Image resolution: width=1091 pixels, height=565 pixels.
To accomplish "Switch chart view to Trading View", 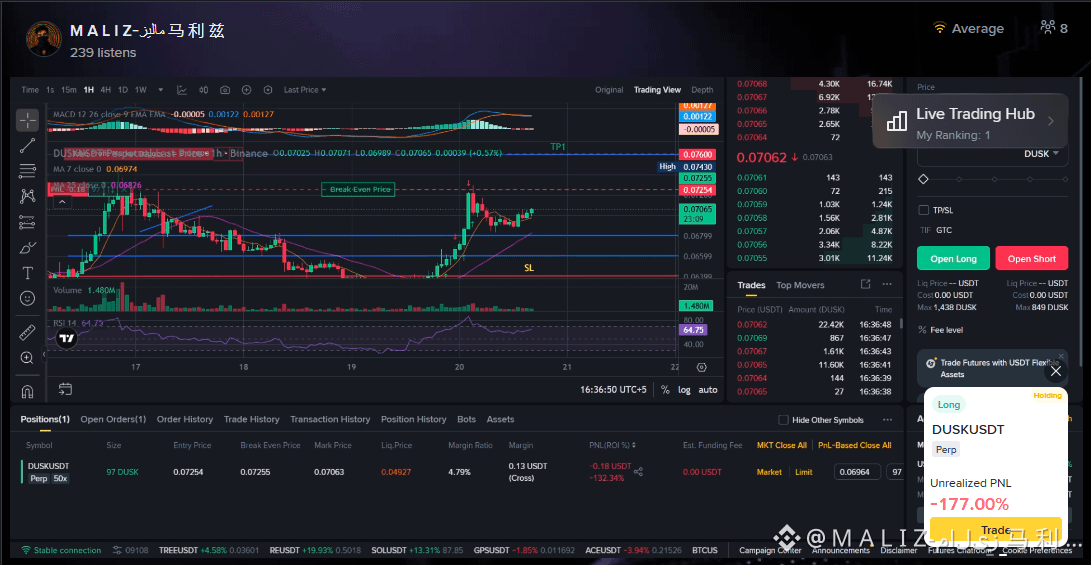I will tap(657, 90).
